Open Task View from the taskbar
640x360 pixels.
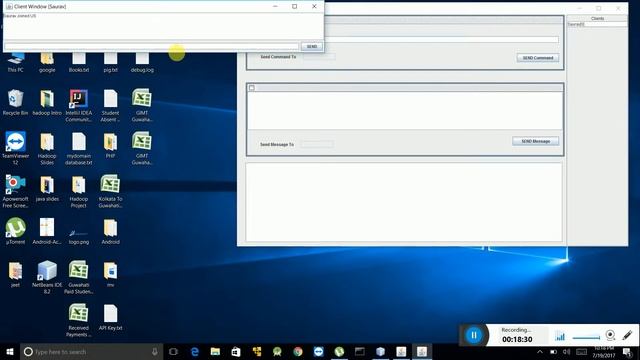pyautogui.click(x=173, y=351)
